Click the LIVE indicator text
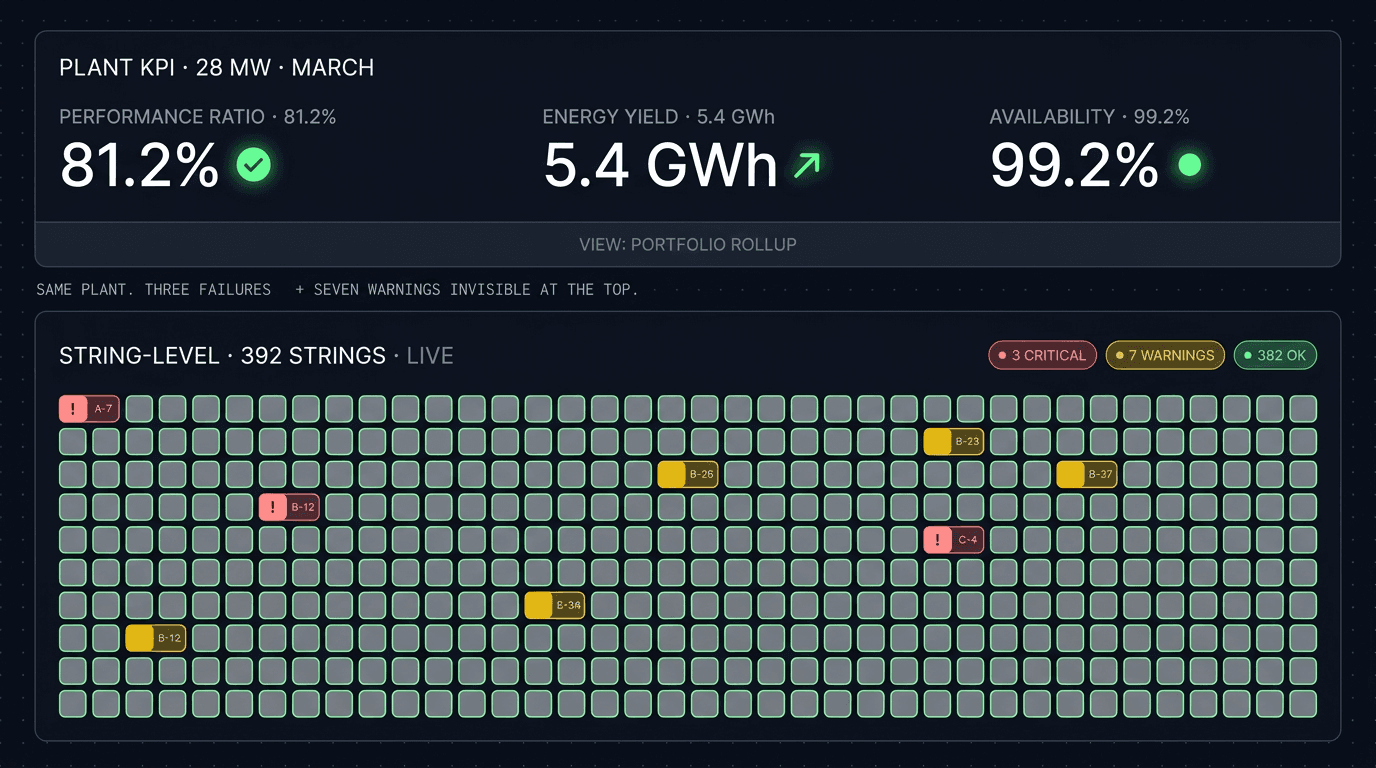Viewport: 1376px width, 768px height. [x=430, y=356]
